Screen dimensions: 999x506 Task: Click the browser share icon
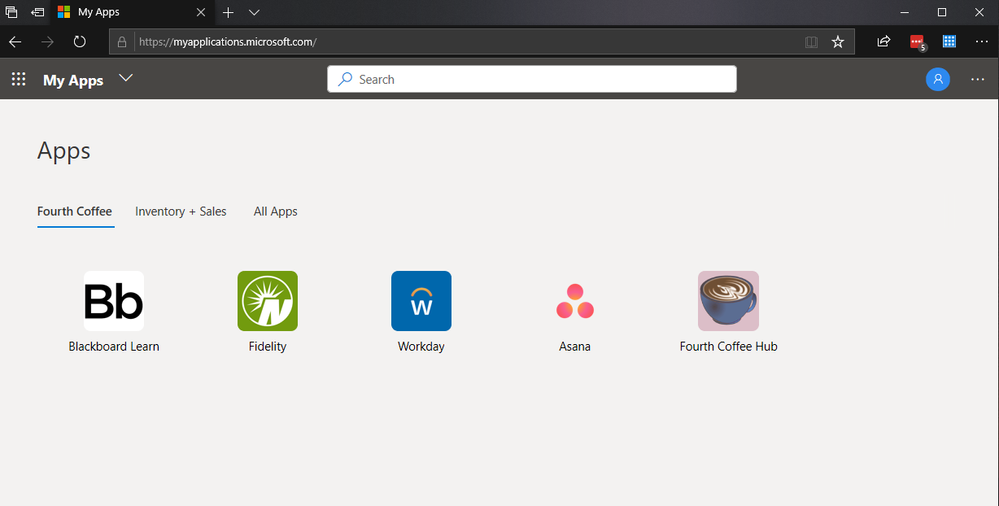pos(884,42)
